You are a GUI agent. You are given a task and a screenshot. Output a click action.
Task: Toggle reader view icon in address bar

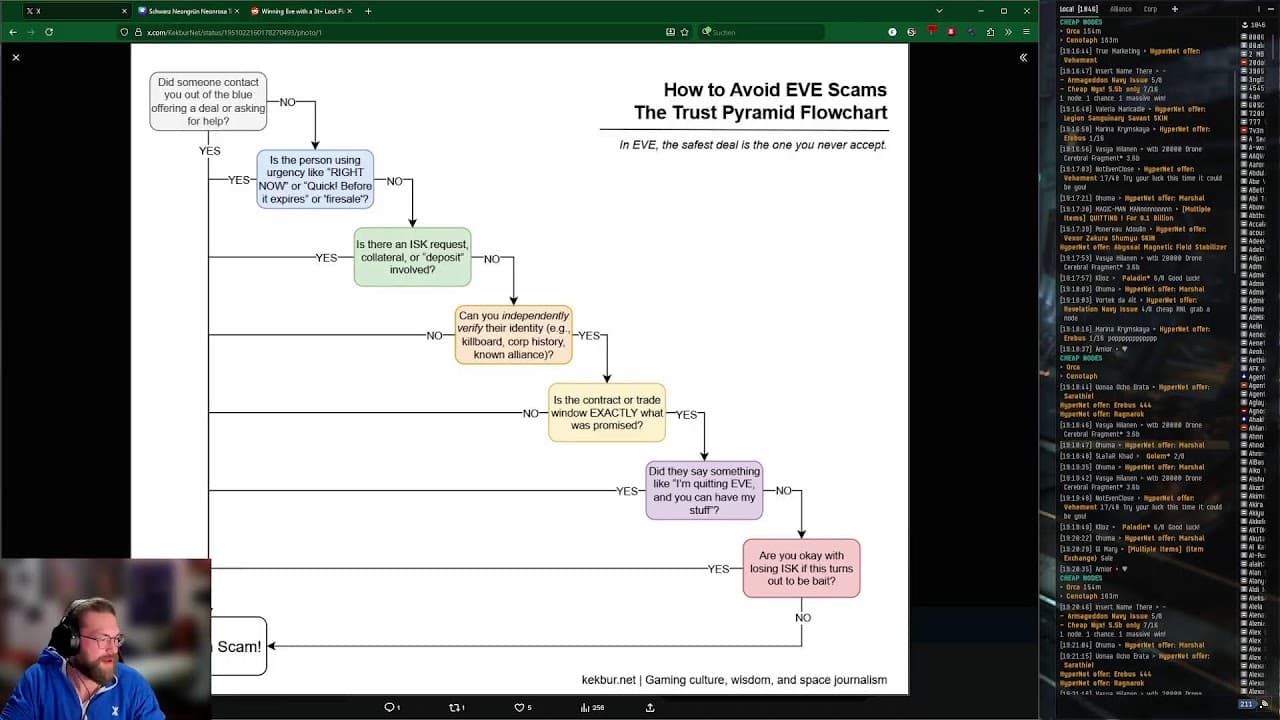[x=670, y=32]
